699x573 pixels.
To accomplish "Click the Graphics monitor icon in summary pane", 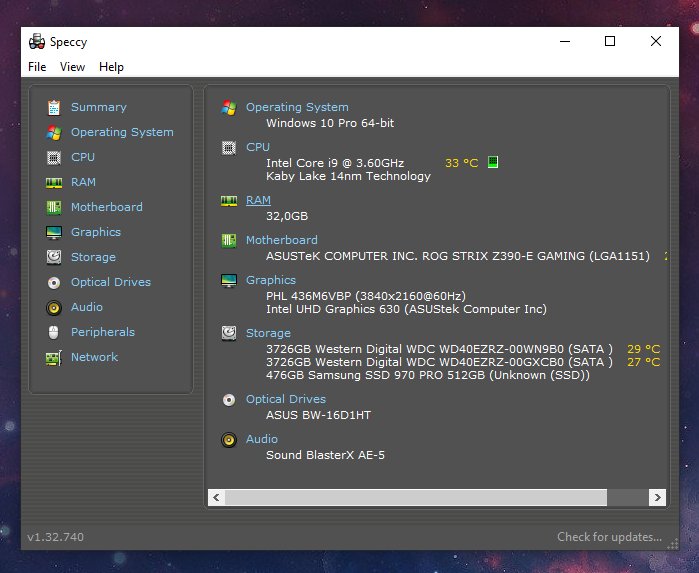I will tap(229, 280).
